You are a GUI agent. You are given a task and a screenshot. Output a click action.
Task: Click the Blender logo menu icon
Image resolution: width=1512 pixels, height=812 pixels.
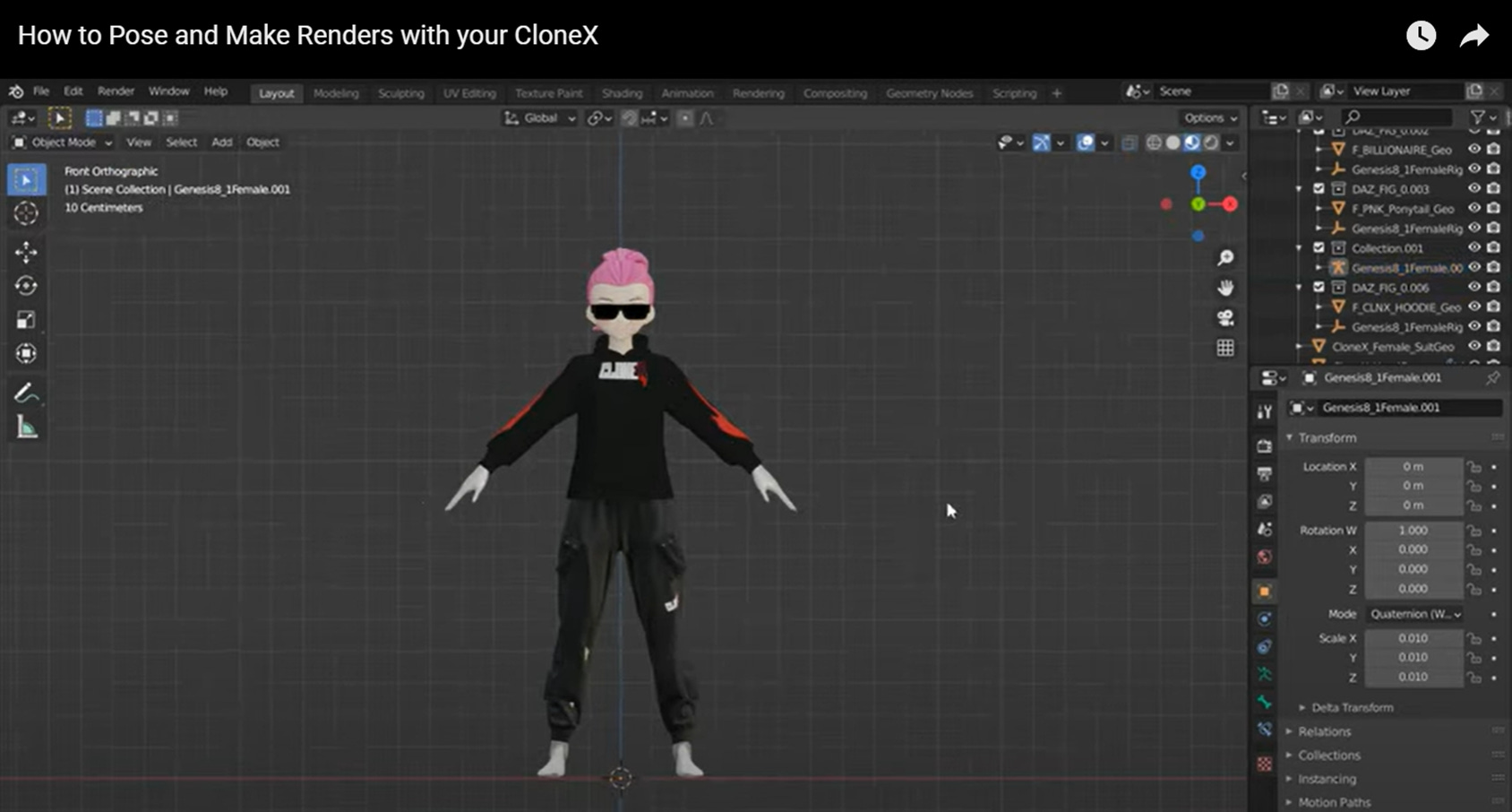(16, 91)
